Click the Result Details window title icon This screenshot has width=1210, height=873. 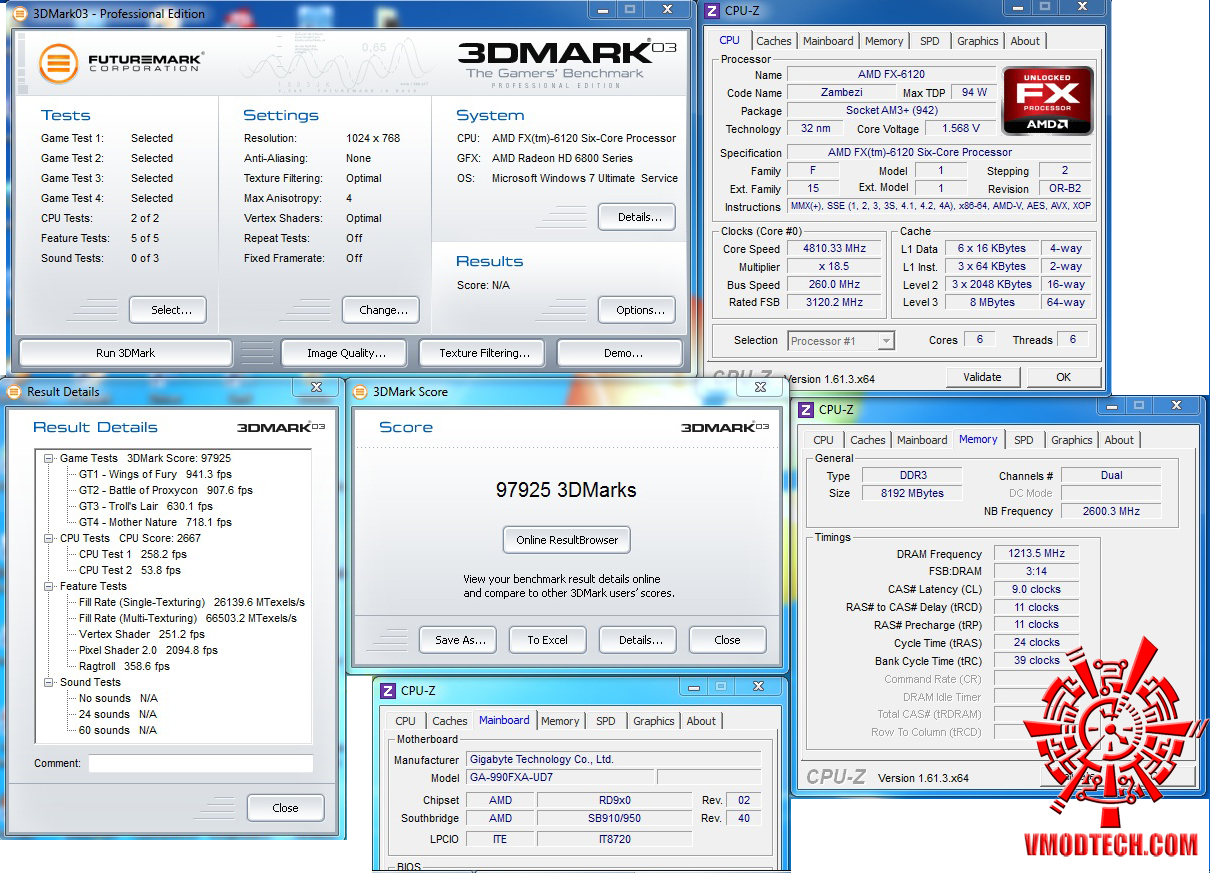pos(13,391)
